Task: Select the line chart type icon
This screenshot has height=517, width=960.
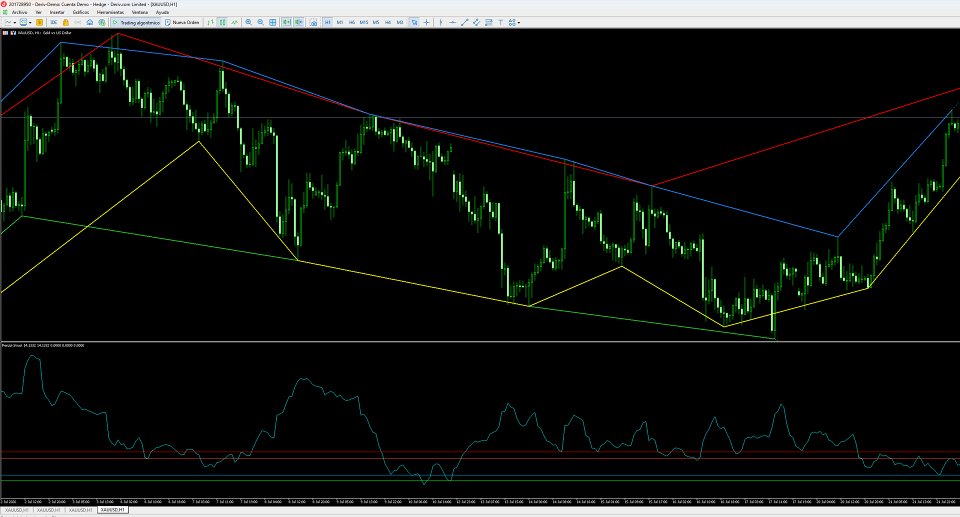Action: tap(234, 22)
